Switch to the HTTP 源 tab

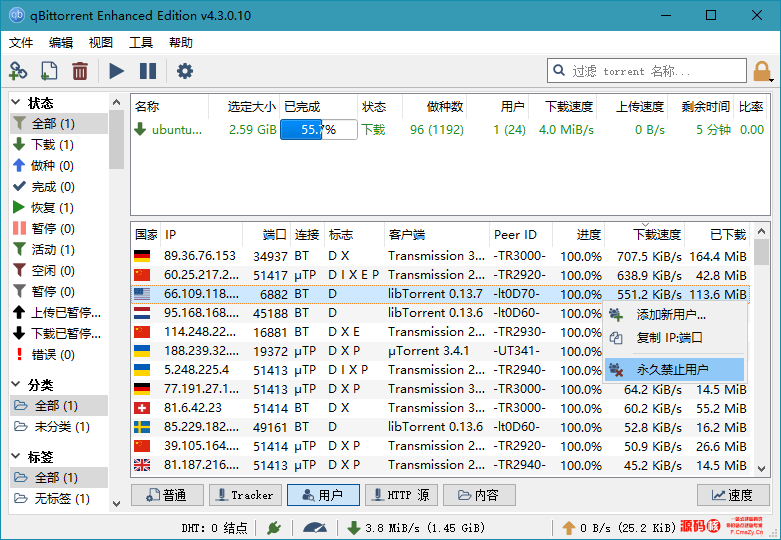[x=401, y=495]
